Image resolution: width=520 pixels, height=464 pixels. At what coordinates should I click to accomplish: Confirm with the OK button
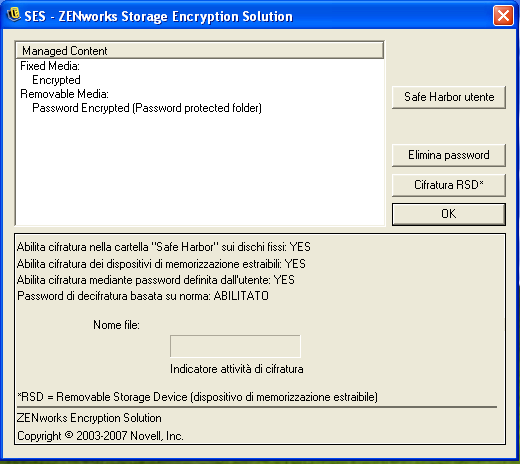point(449,214)
